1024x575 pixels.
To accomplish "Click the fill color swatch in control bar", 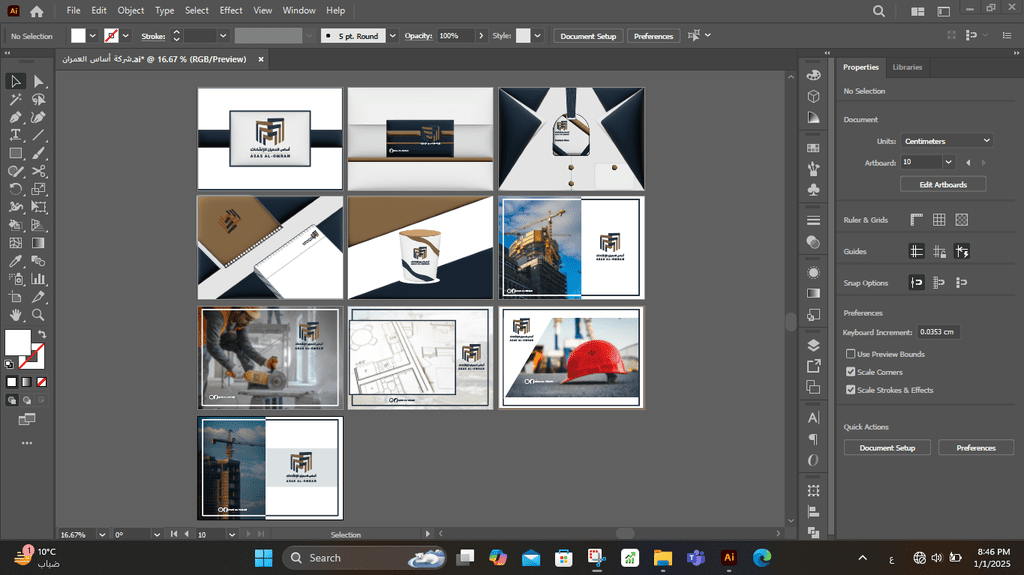I will (78, 36).
